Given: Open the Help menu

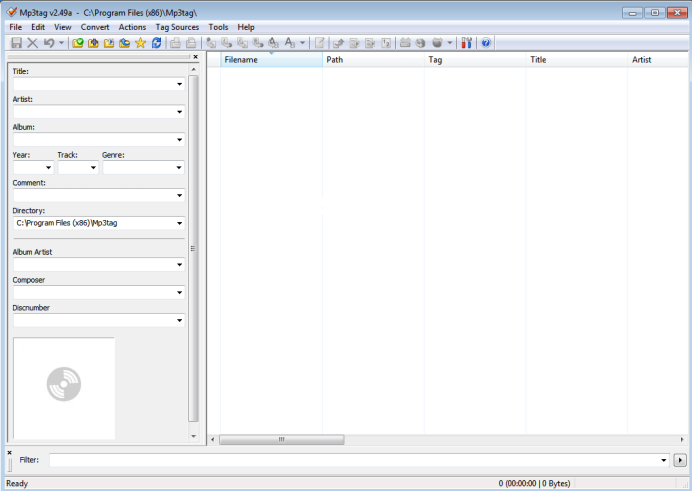Looking at the screenshot, I should point(246,27).
